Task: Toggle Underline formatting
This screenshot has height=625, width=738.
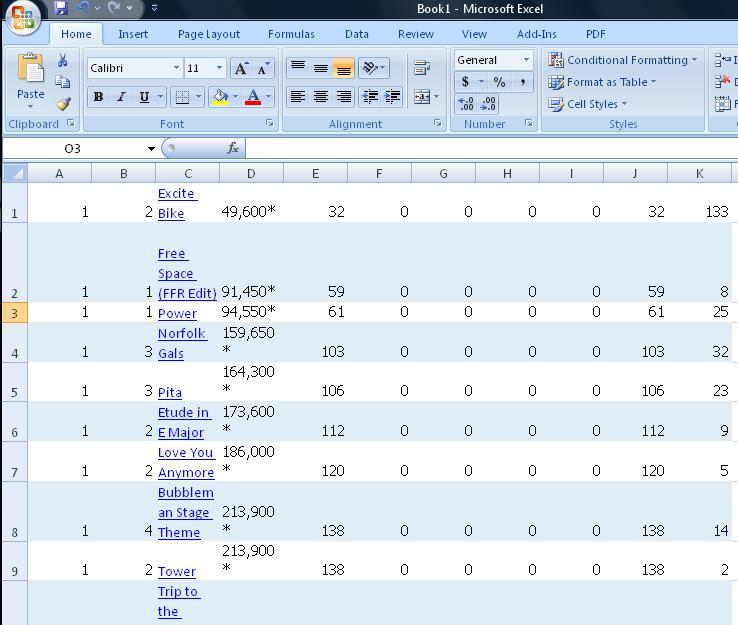Action: pos(144,97)
